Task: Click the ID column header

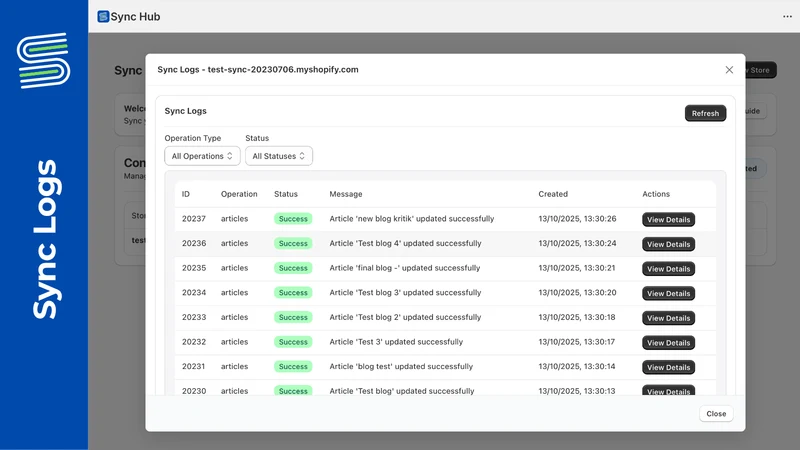Action: pyautogui.click(x=186, y=194)
